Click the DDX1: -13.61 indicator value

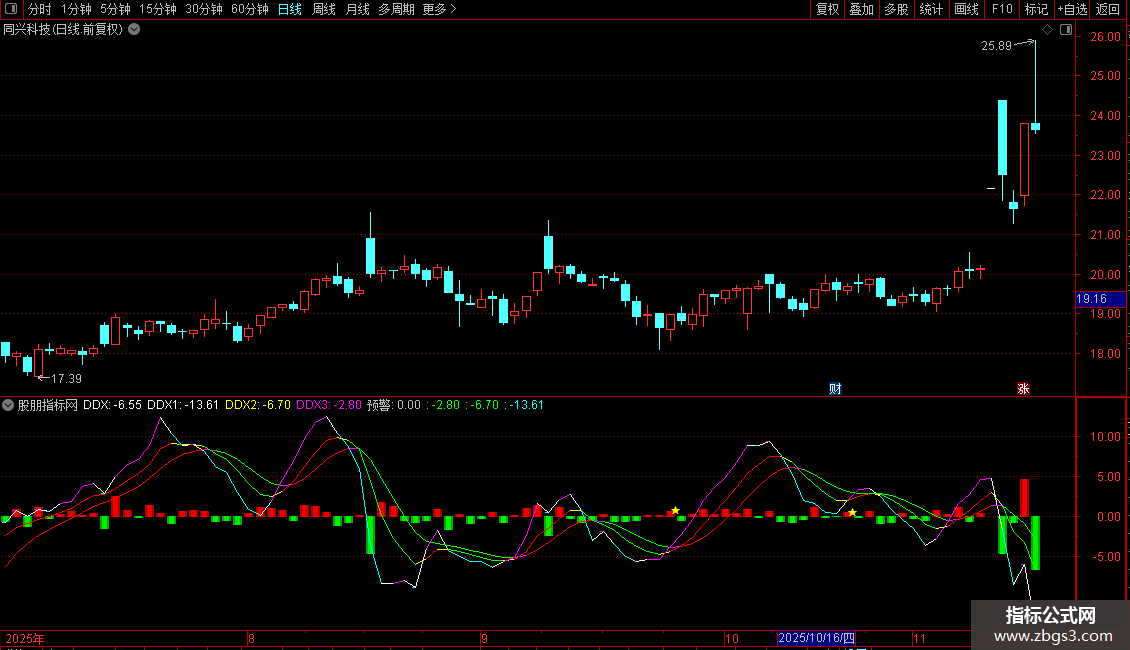point(183,405)
